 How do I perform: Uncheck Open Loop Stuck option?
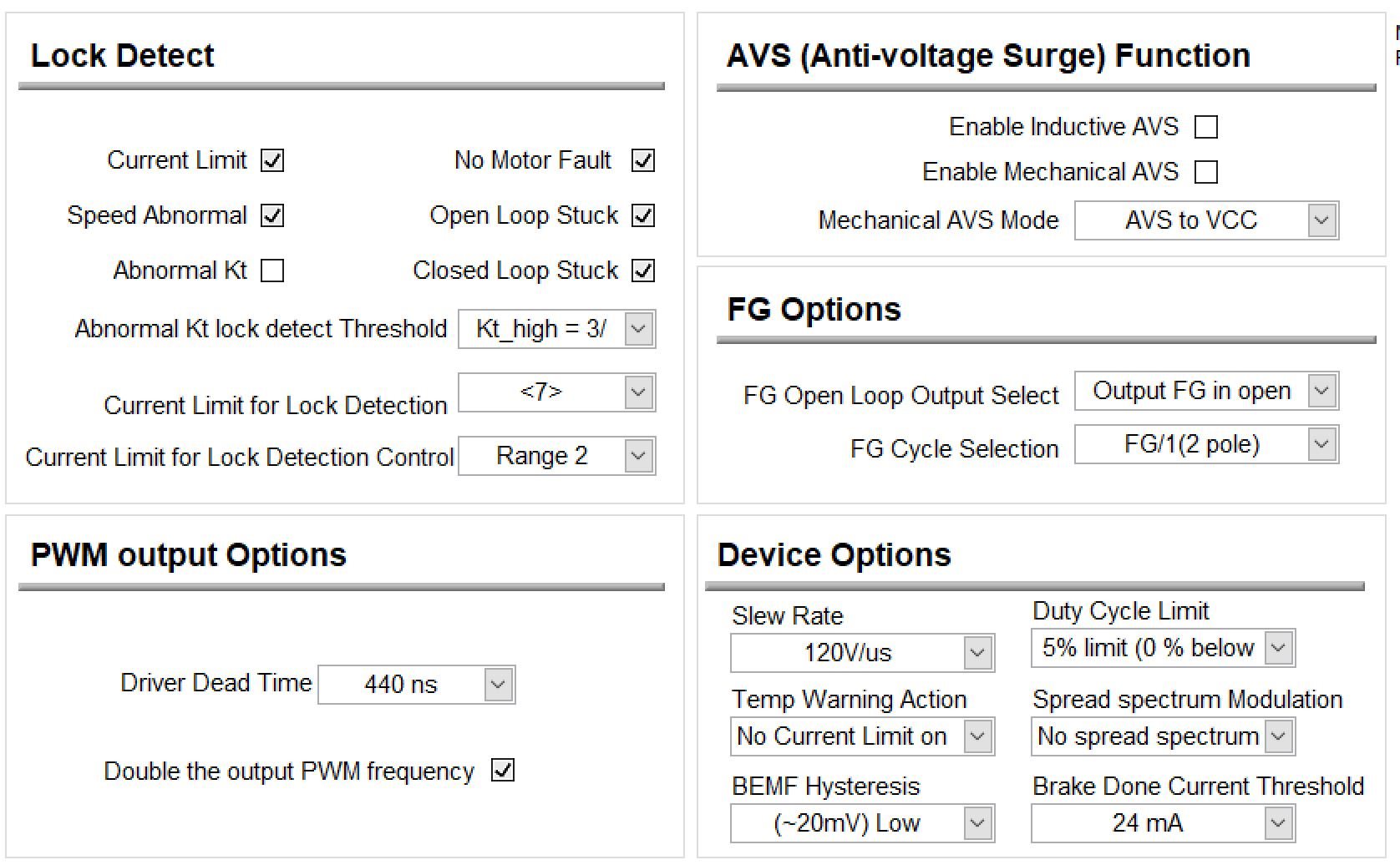point(643,215)
